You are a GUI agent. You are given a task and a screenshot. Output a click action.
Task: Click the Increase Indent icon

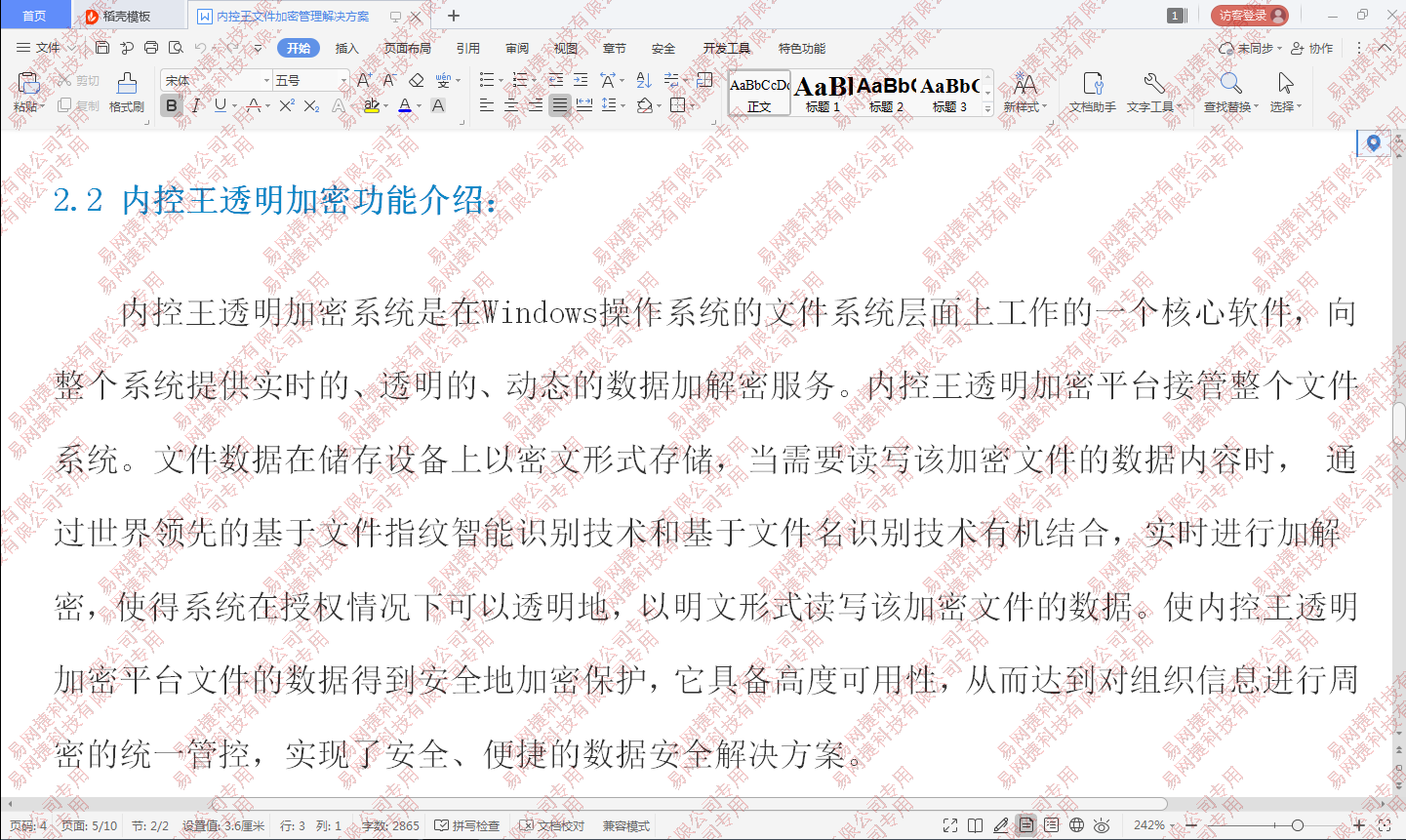[581, 80]
